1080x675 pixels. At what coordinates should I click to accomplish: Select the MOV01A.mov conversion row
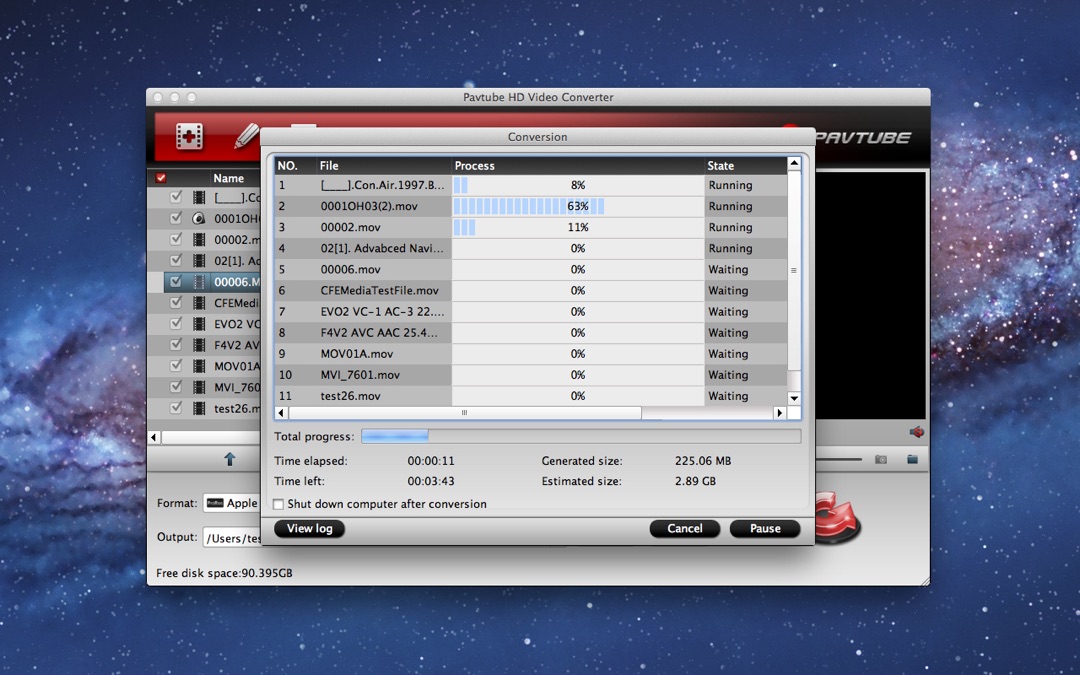tap(530, 353)
